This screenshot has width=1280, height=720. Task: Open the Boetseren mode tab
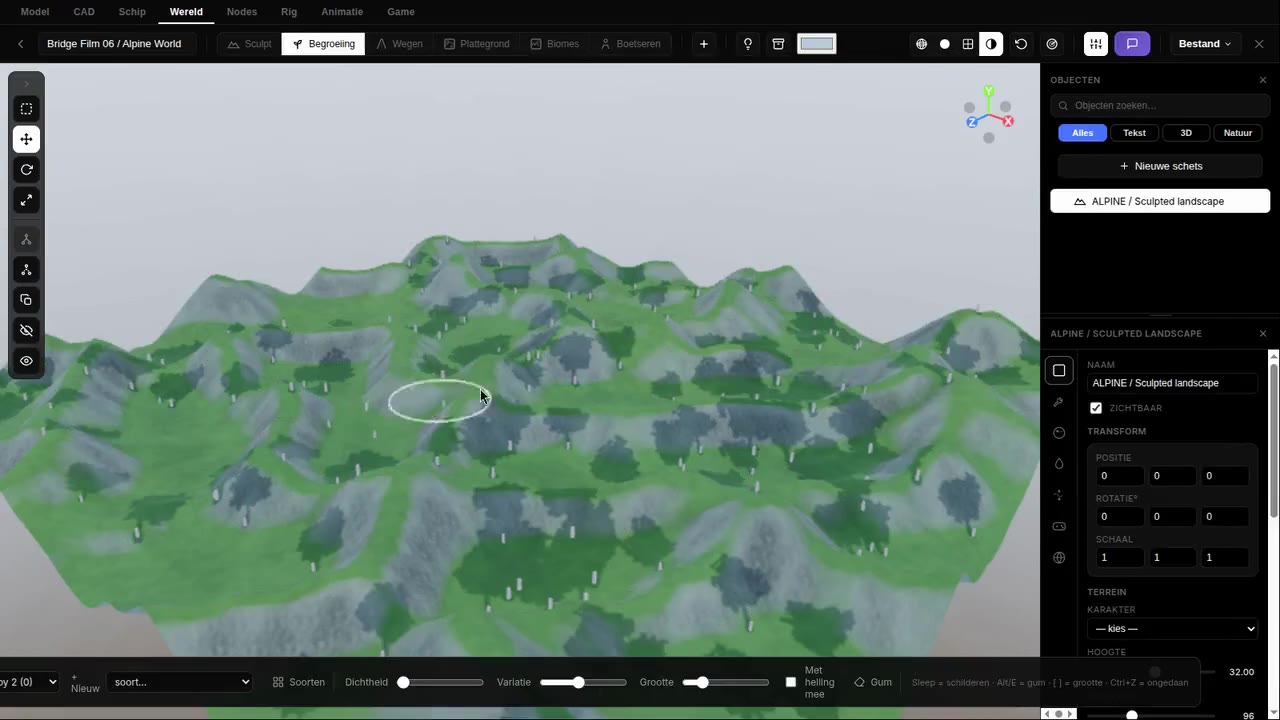630,44
